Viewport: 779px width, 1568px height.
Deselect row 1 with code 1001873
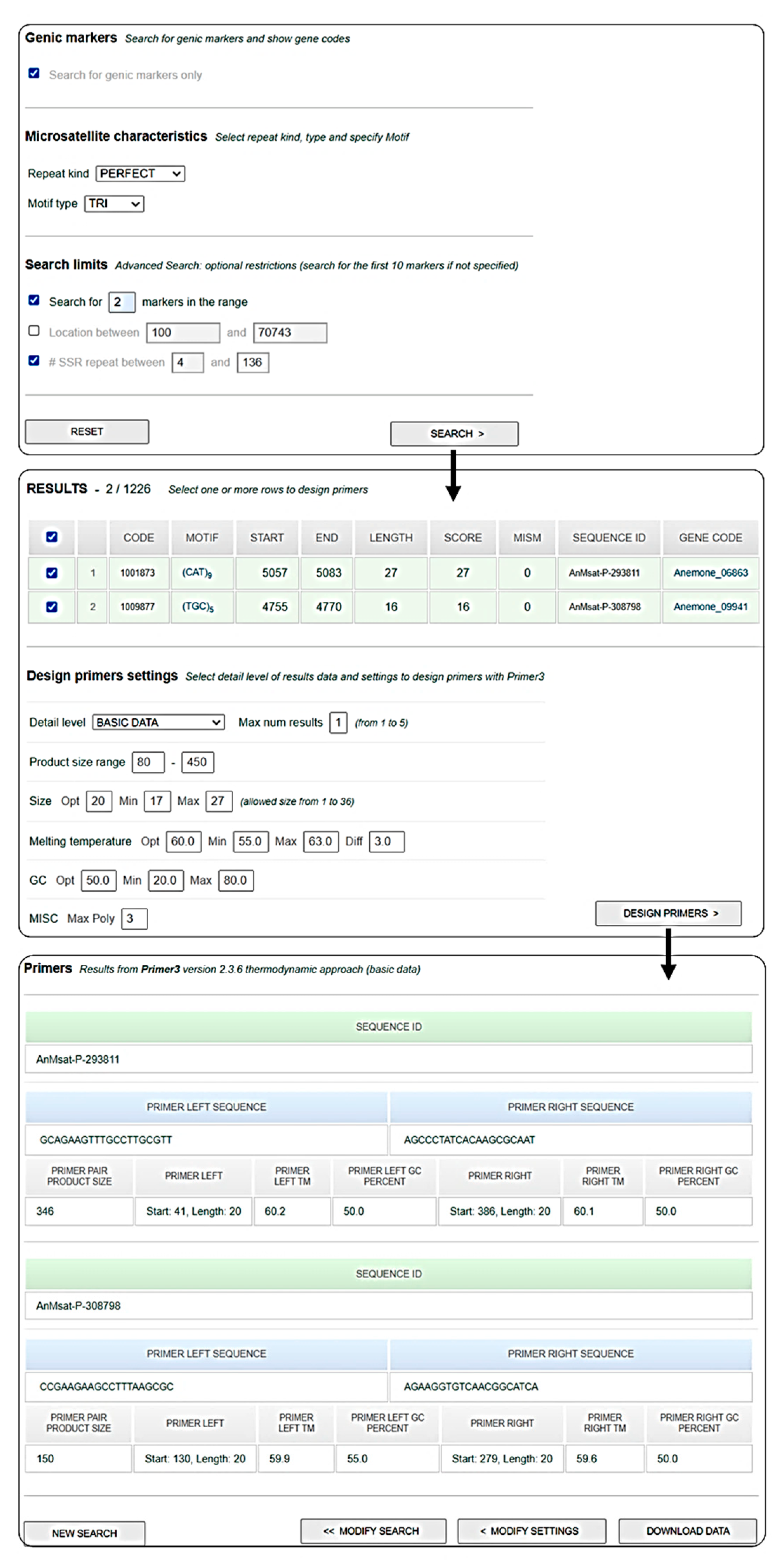click(x=52, y=573)
